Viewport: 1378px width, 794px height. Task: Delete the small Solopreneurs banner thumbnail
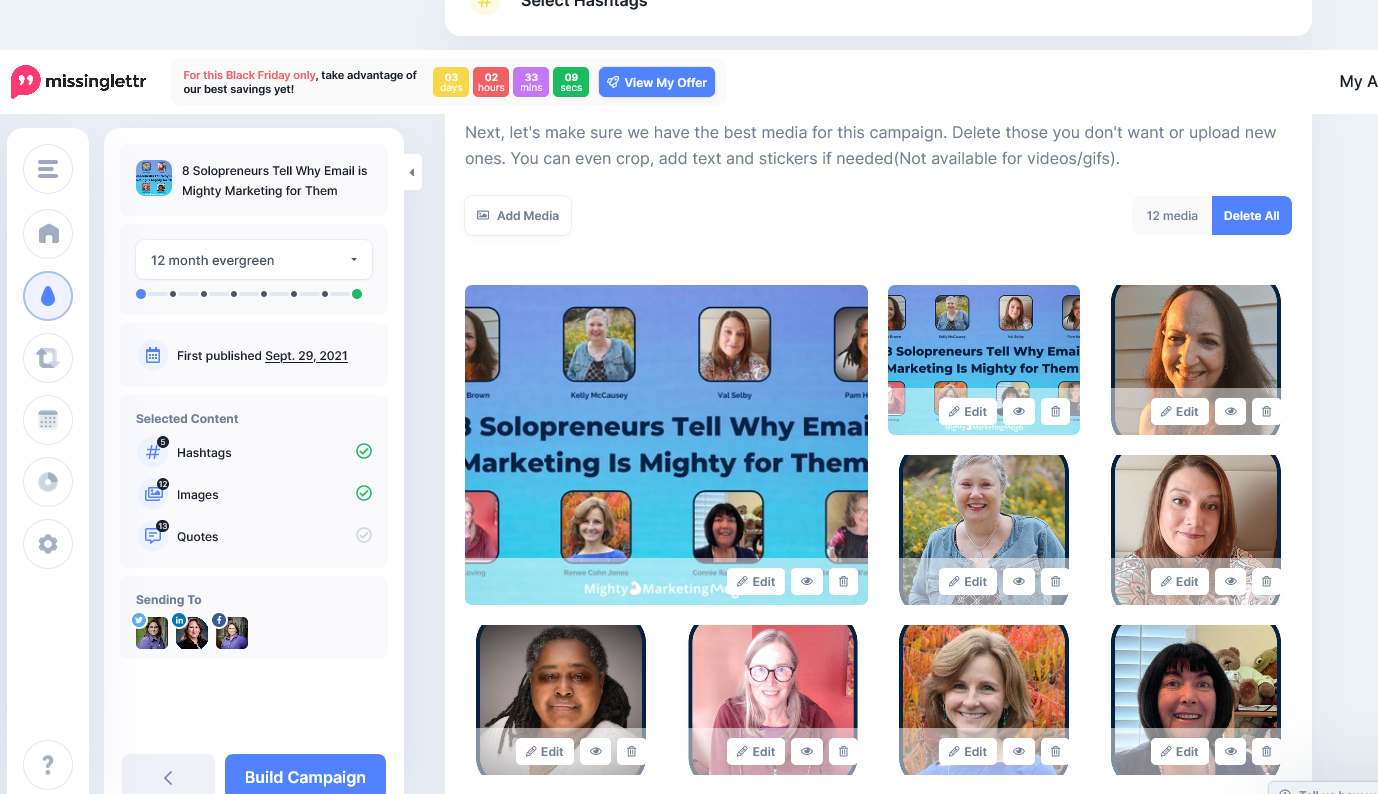point(1055,412)
